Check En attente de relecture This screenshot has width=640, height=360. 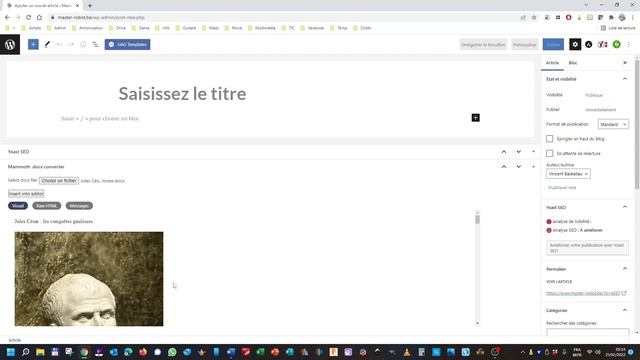pyautogui.click(x=550, y=153)
